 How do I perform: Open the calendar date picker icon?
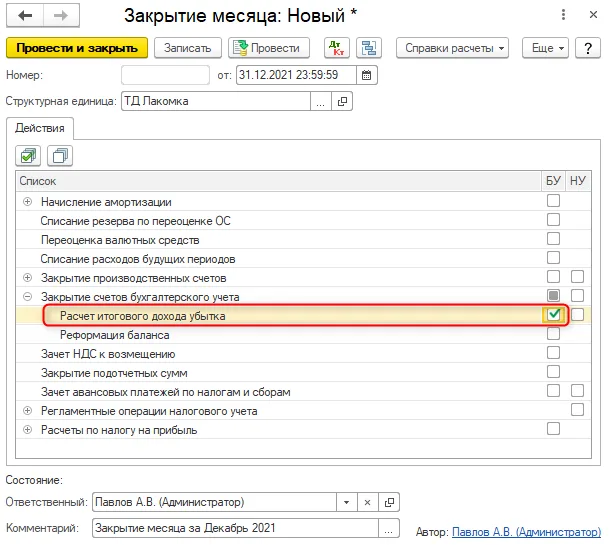366,75
